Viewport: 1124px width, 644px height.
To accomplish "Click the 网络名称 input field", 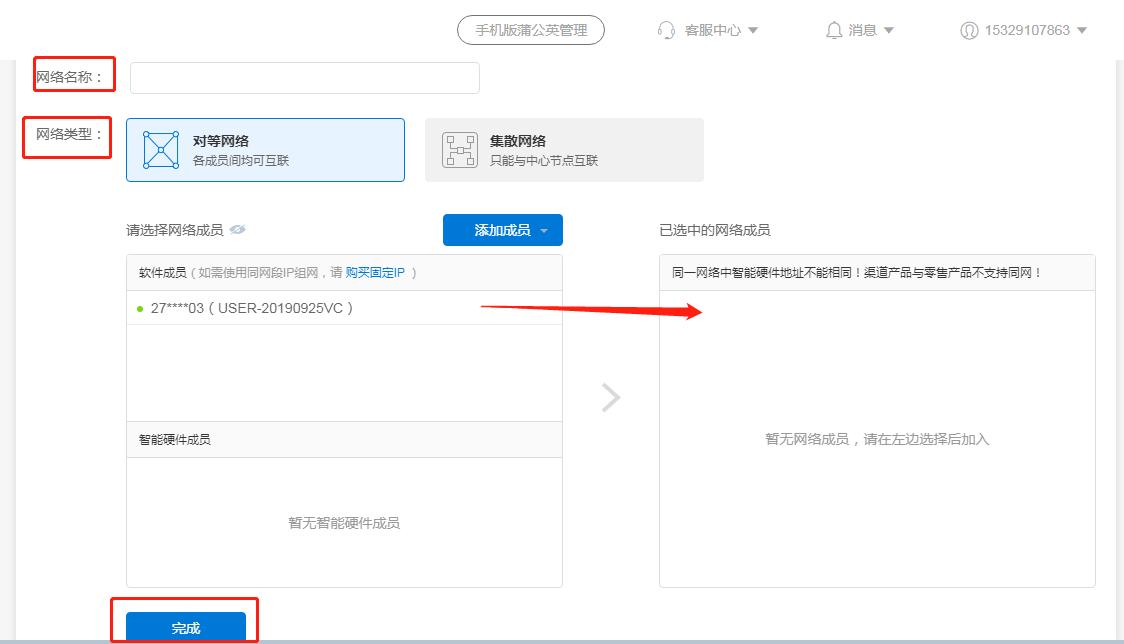I will (x=304, y=77).
